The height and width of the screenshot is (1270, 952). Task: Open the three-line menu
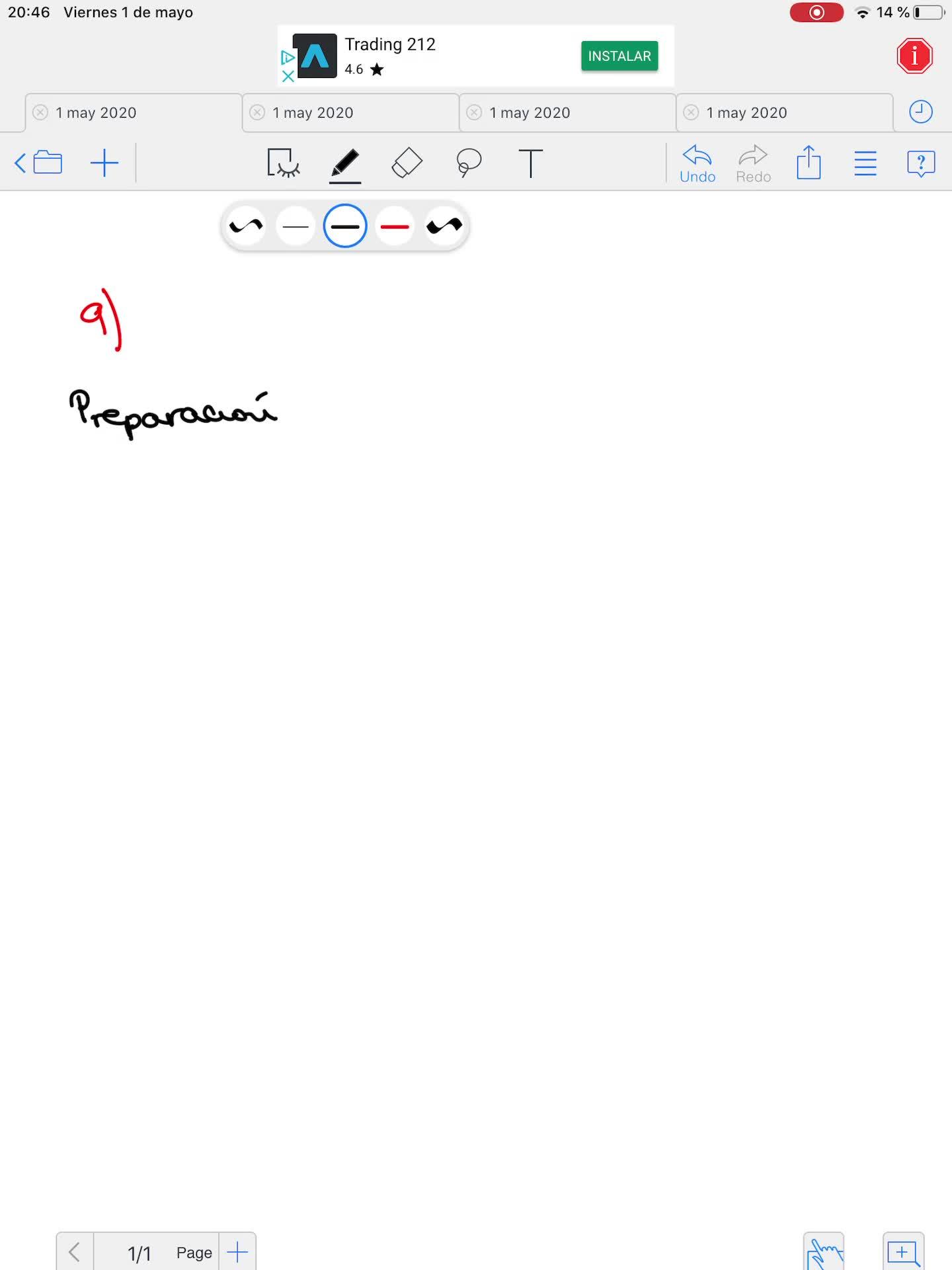tap(865, 163)
